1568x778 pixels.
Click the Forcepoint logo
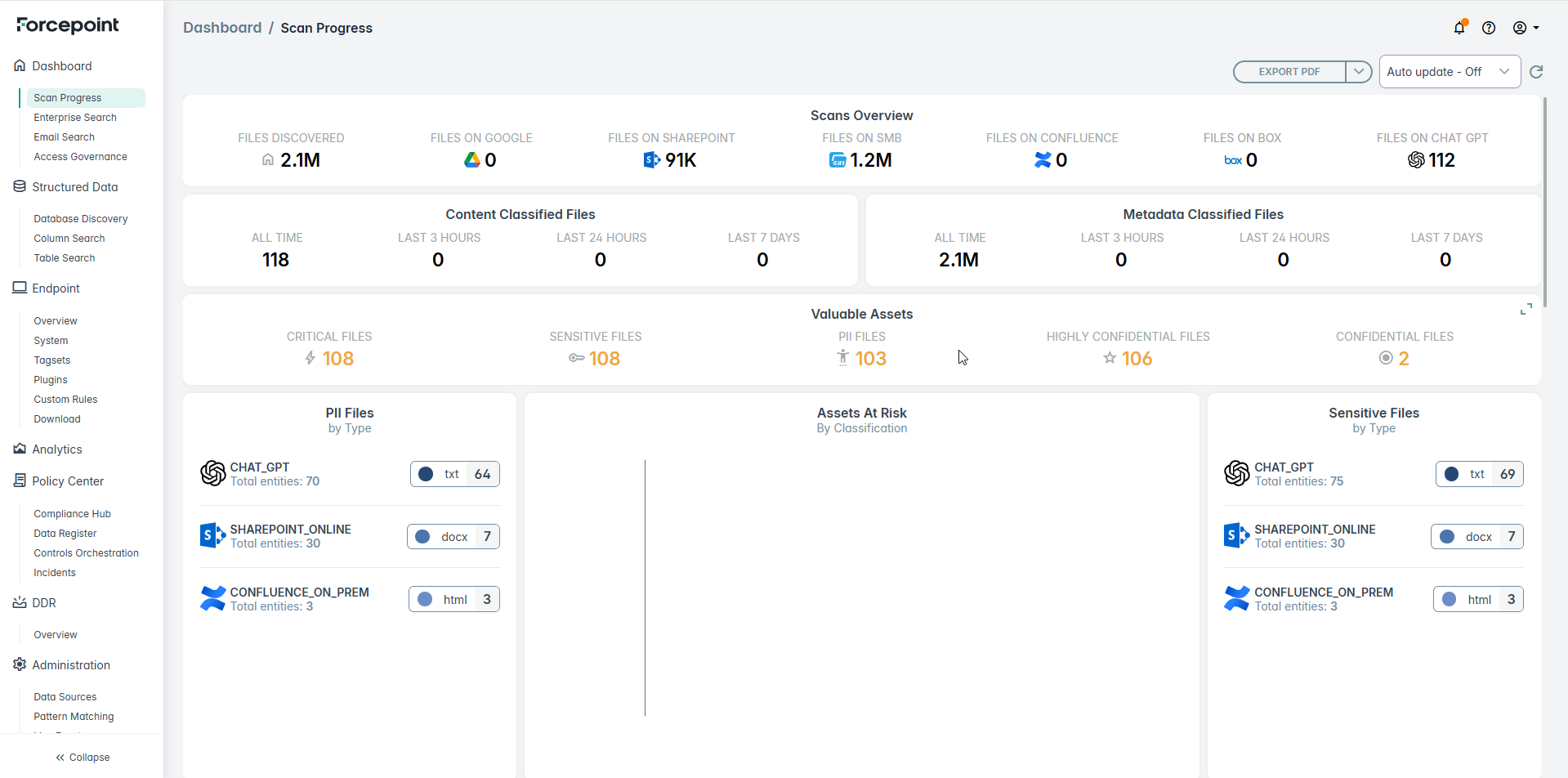pos(68,25)
